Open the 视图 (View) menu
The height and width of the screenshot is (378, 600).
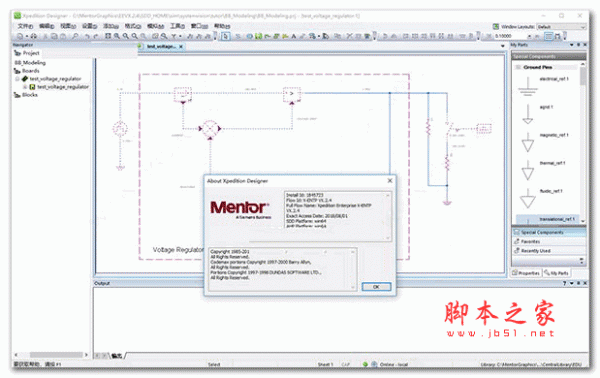point(68,26)
